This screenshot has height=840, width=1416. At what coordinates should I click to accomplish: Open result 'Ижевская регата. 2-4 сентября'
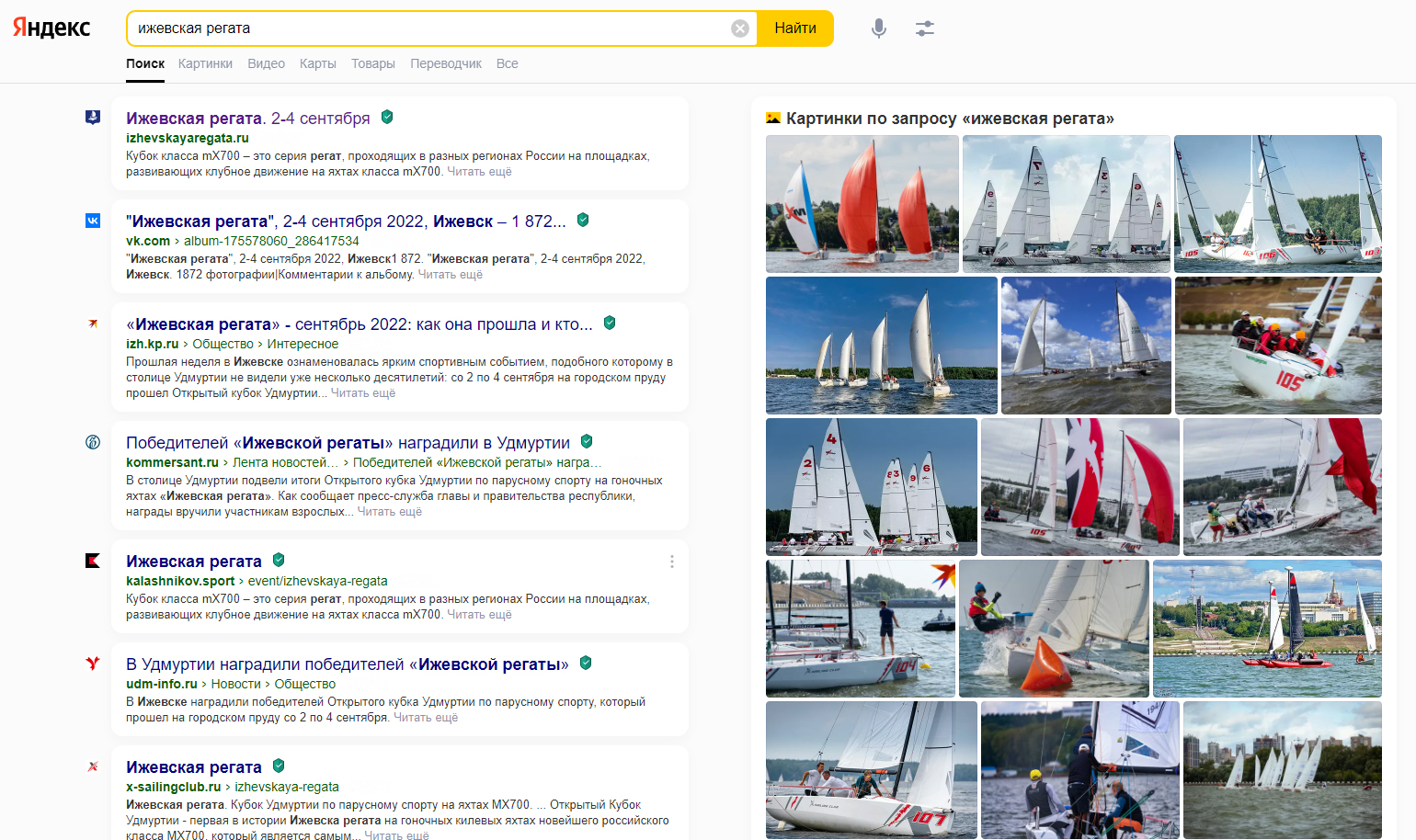(248, 119)
